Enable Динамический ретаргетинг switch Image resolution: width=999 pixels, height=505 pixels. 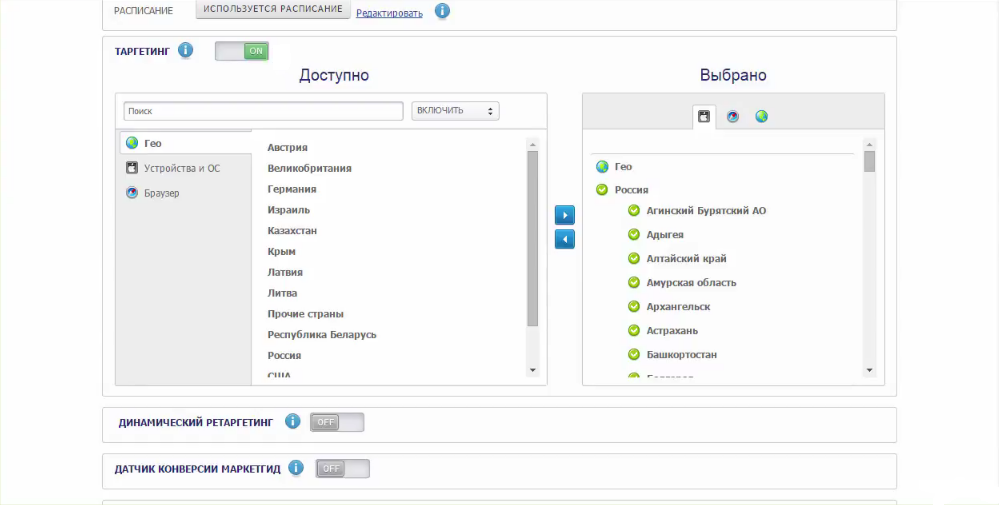[337, 422]
